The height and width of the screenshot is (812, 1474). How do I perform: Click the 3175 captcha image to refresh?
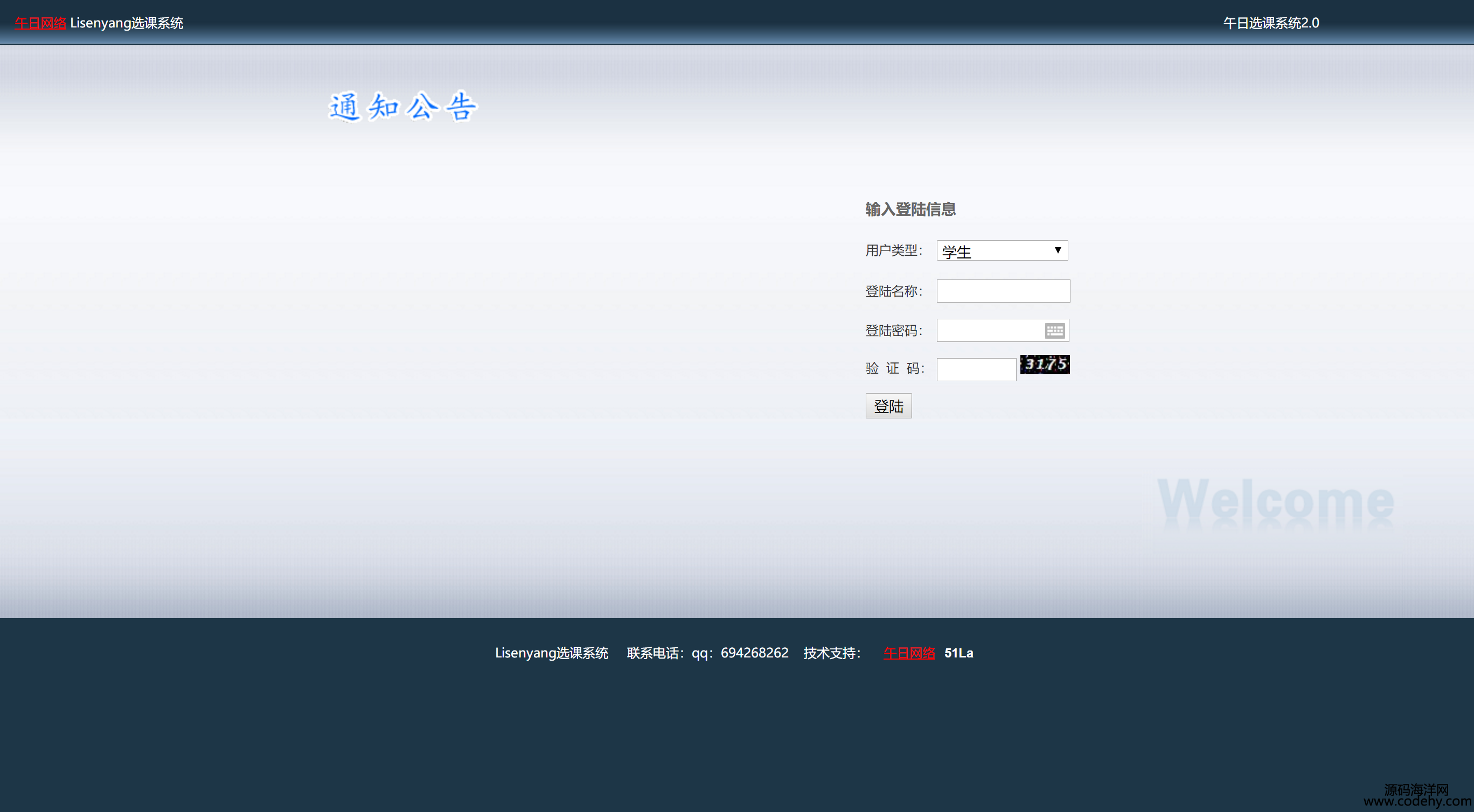(1044, 364)
